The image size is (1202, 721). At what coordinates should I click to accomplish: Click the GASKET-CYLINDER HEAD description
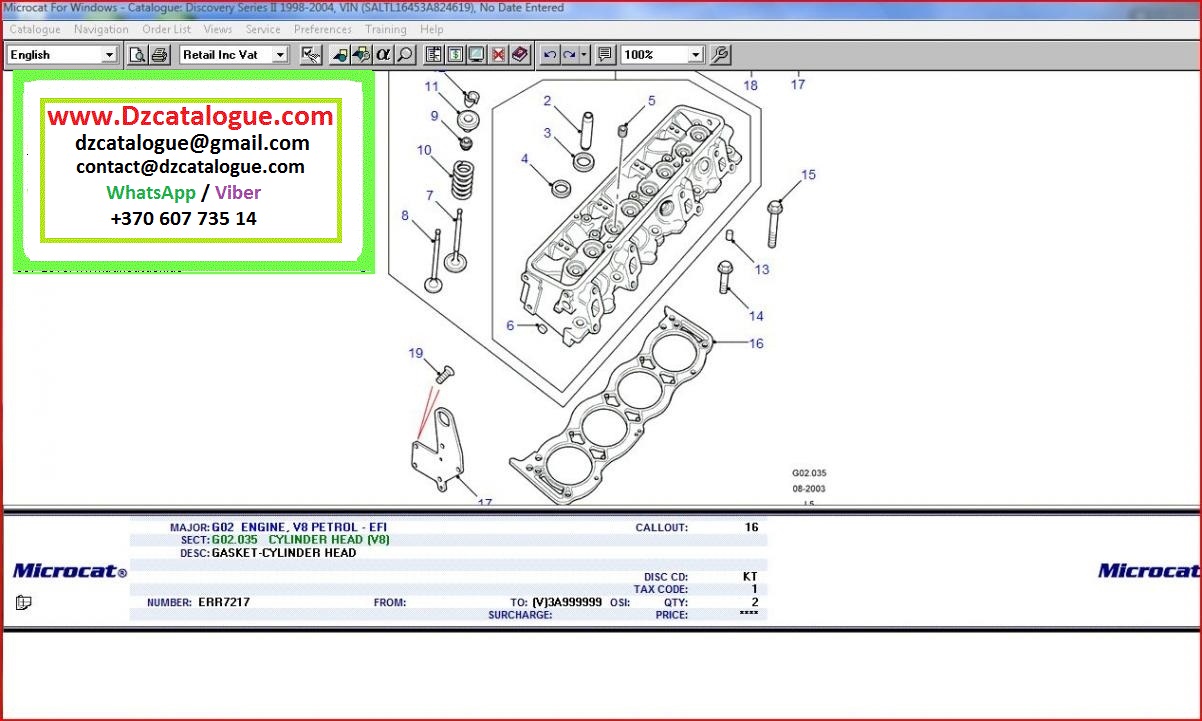[284, 552]
